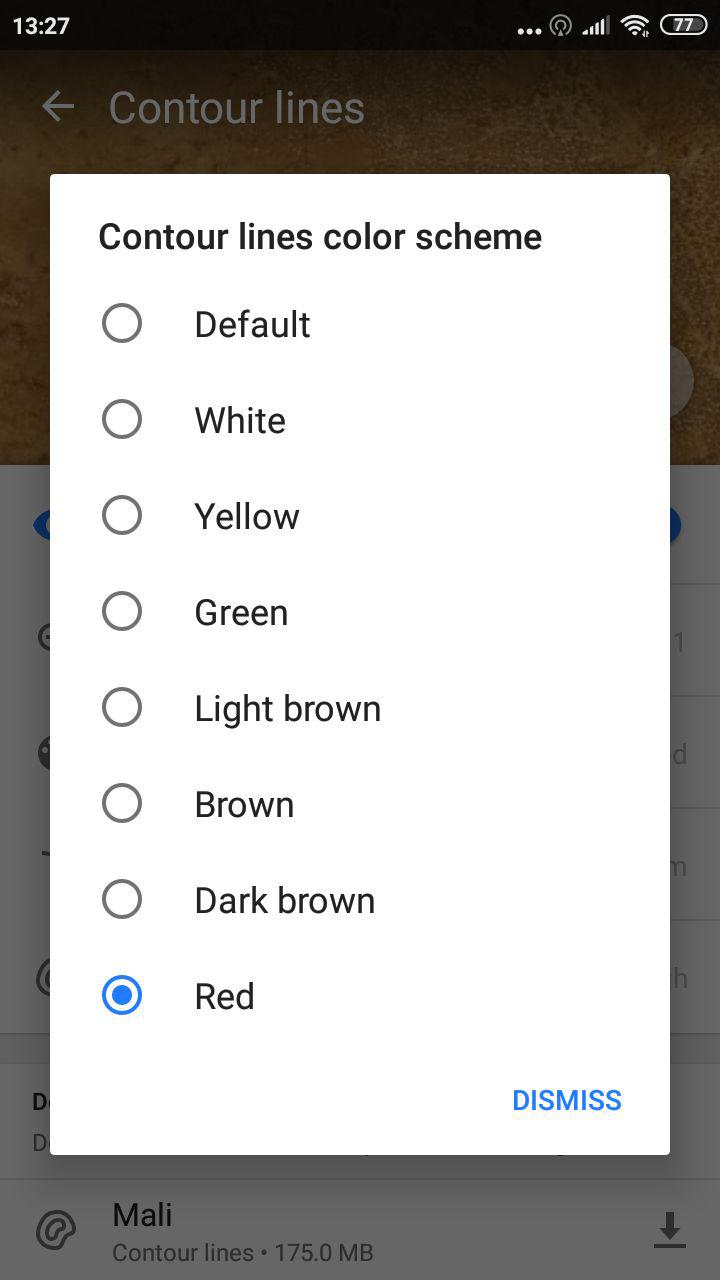
Task: Tap the Contour lines color scheme heading
Action: pyautogui.click(x=320, y=237)
